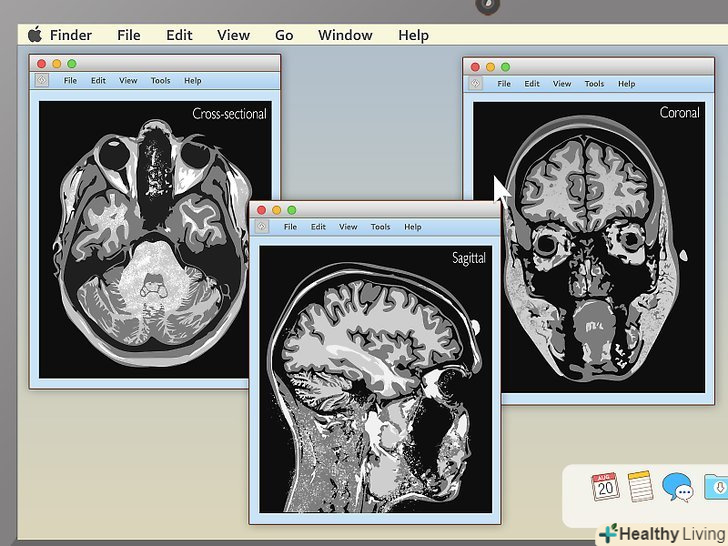Open Edit menu in Coronal window
The image size is (728, 546).
click(532, 84)
